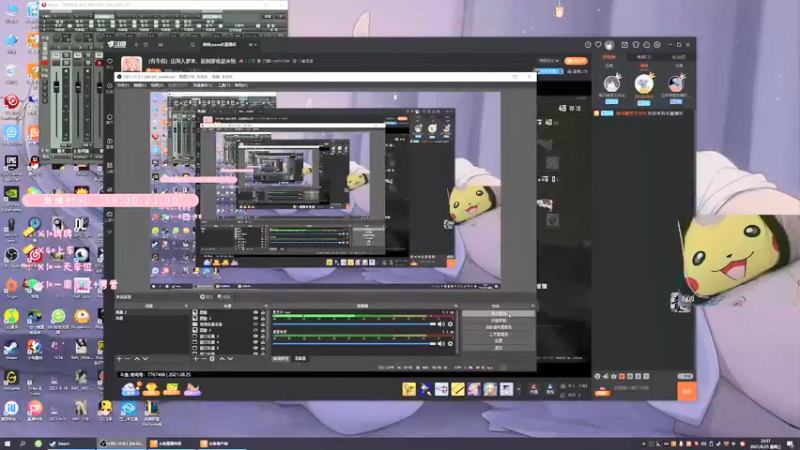Open OBS Audio Mixer dock header arrow
The image size is (800, 450).
pyautogui.click(x=456, y=306)
